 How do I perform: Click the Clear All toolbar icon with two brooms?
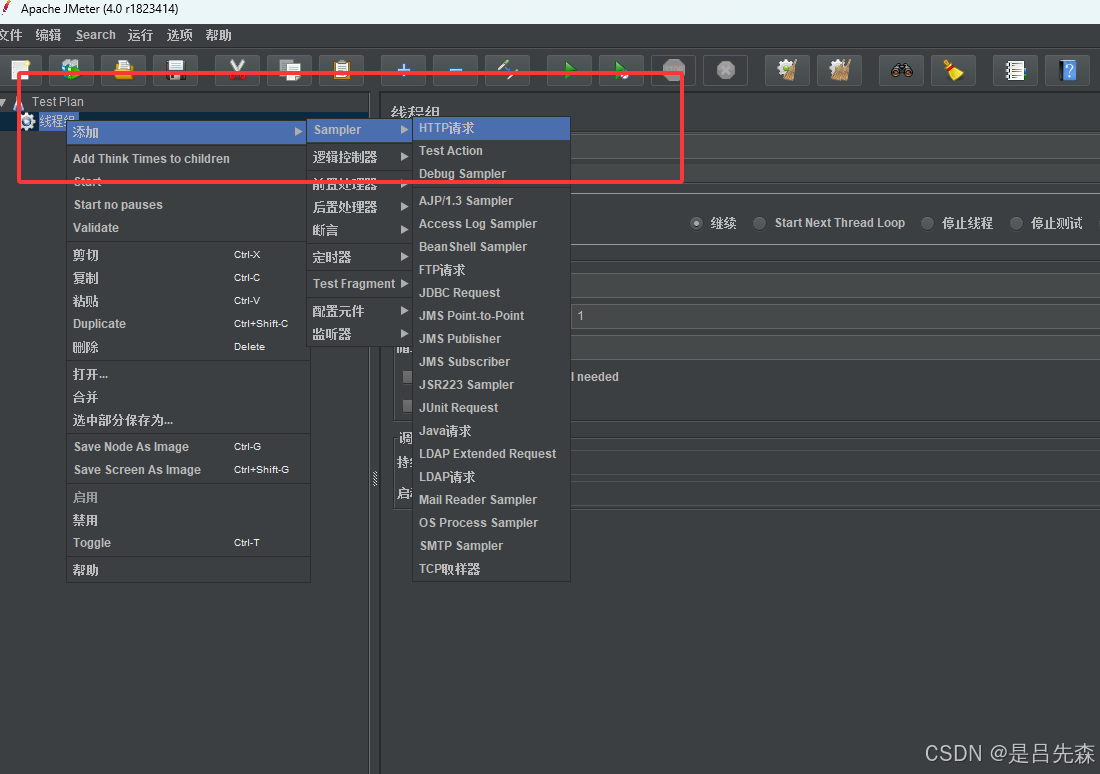839,70
